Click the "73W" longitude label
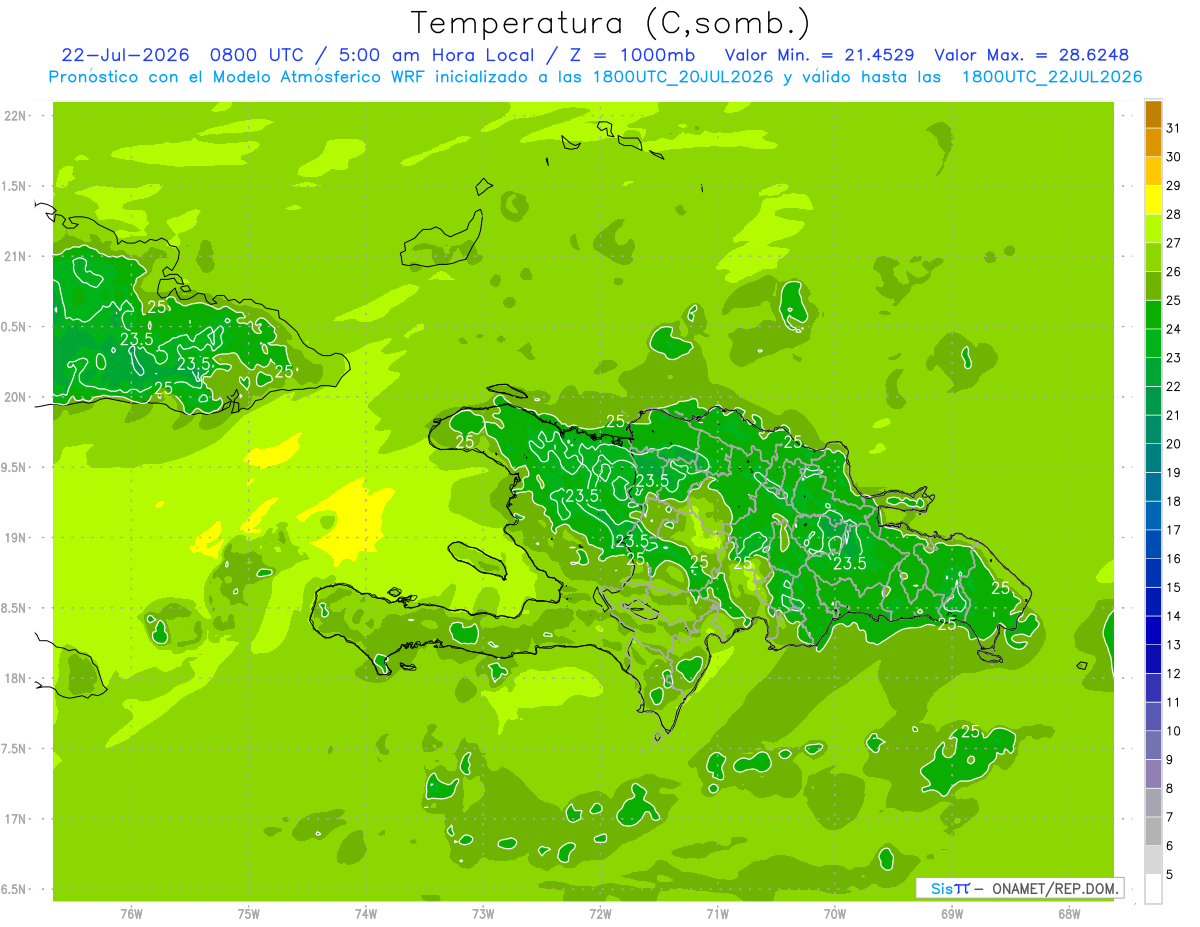The width and height of the screenshot is (1200, 927). [483, 913]
